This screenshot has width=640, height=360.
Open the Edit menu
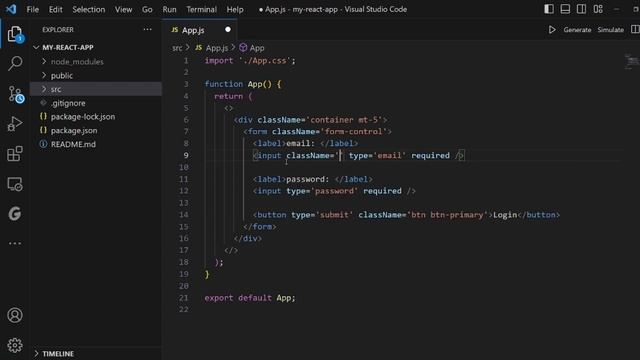click(56, 9)
